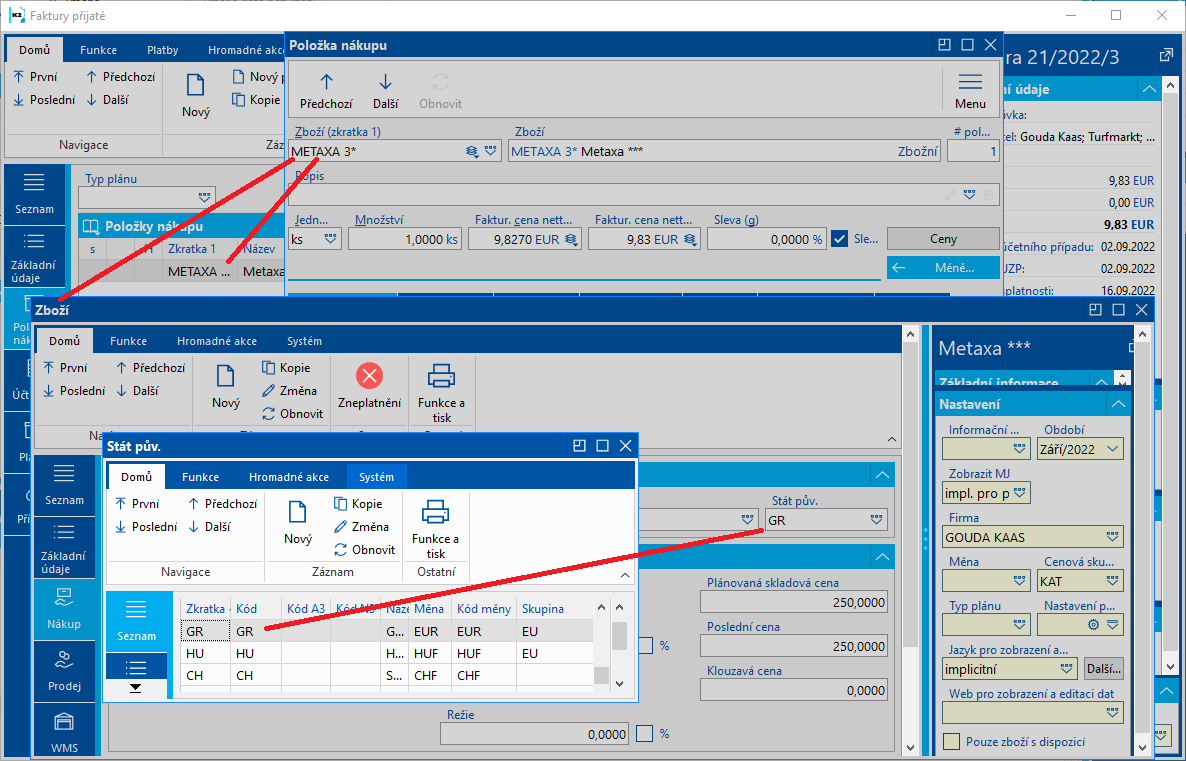Image resolution: width=1186 pixels, height=761 pixels.
Task: Open the Menu hamburger in Položka nákupu
Action: (x=970, y=82)
